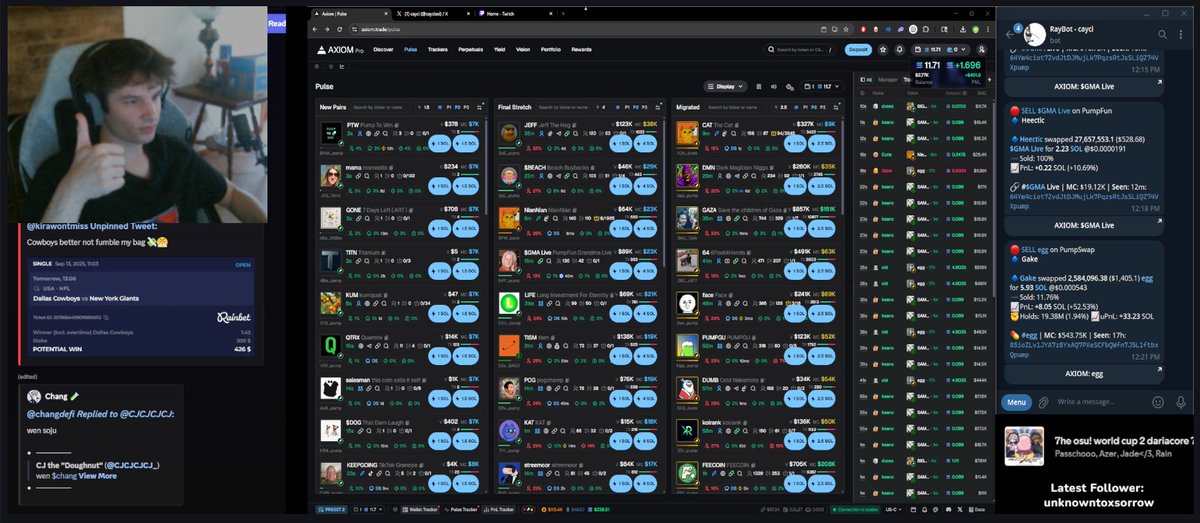Open the notifications bell in Axiom

coord(899,49)
